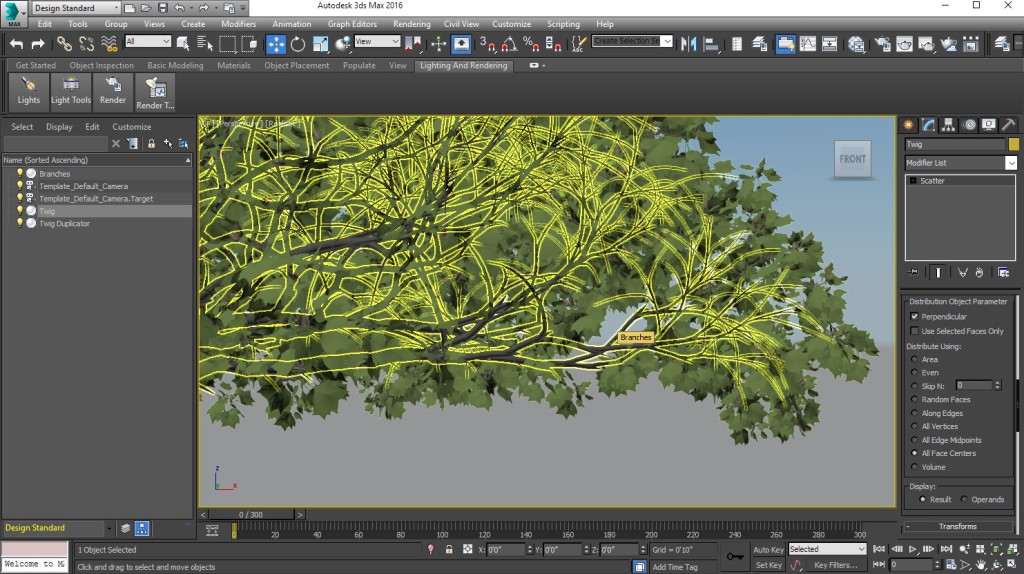Select the All Vertices radio button
1024x574 pixels.
[914, 426]
